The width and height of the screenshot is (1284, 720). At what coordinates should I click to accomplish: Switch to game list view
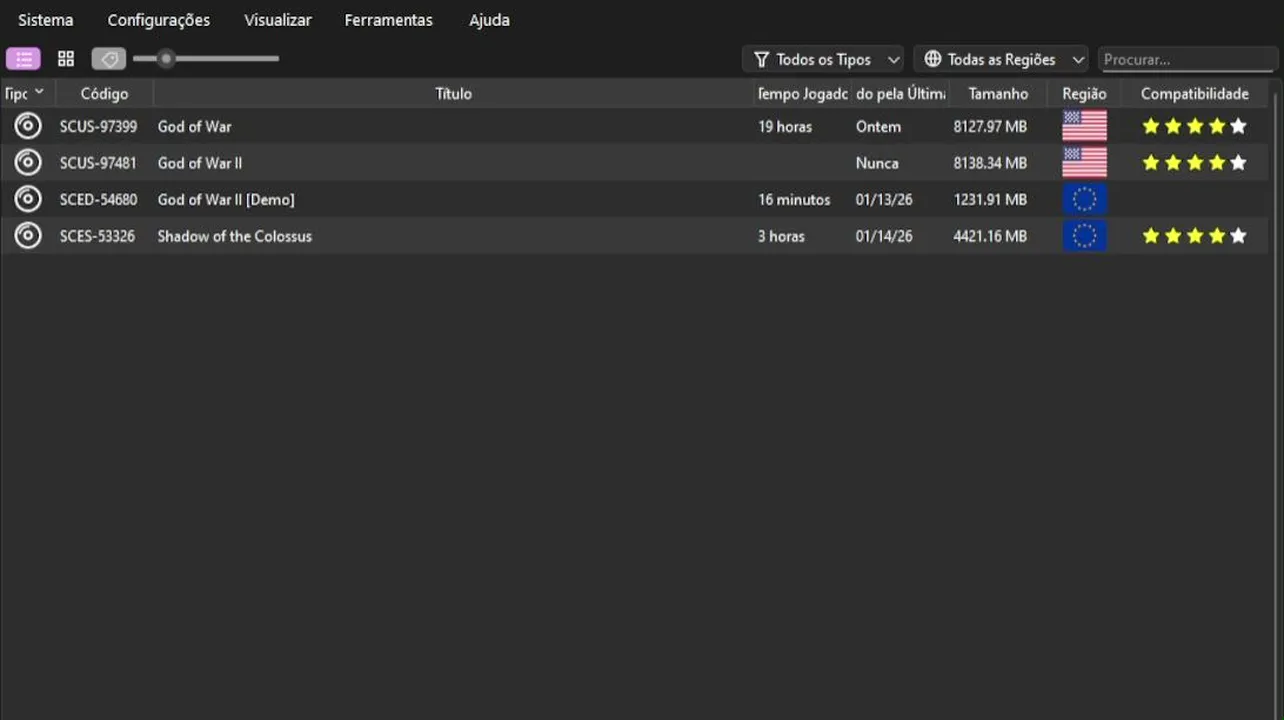(23, 59)
